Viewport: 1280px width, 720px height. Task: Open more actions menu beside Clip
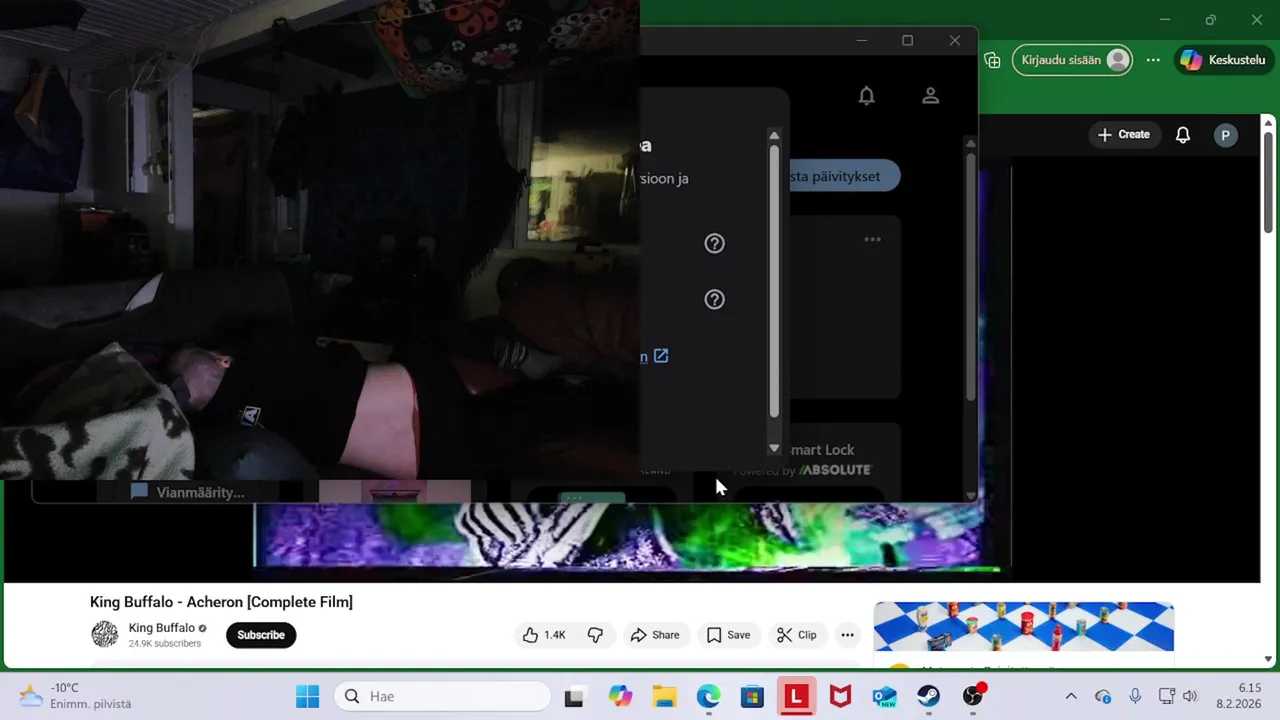tap(847, 635)
